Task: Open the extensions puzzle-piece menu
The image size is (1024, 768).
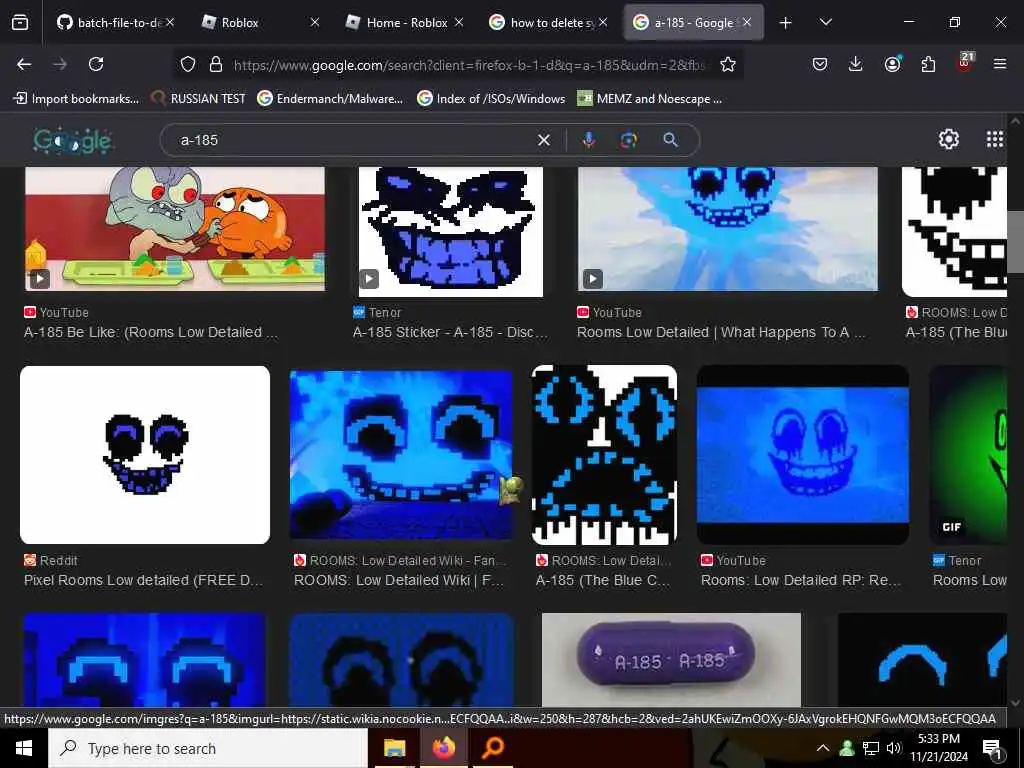Action: (928, 64)
